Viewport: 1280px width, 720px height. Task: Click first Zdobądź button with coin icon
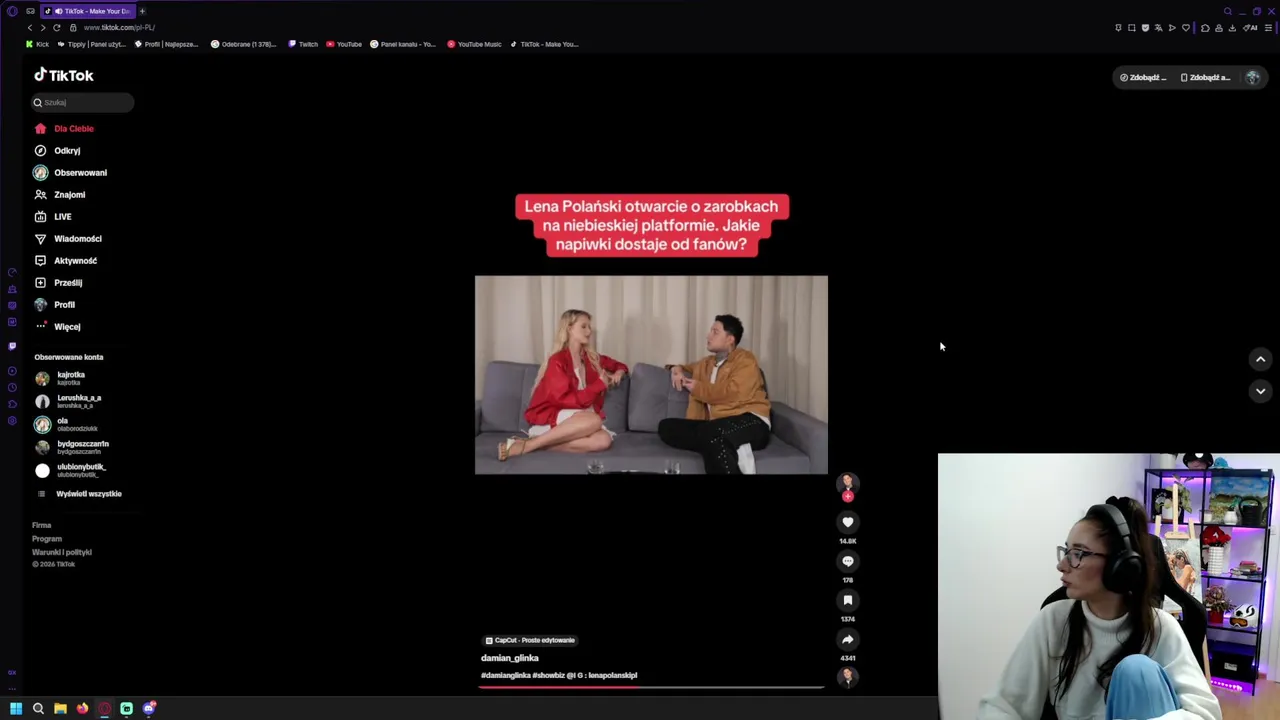[x=1143, y=77]
